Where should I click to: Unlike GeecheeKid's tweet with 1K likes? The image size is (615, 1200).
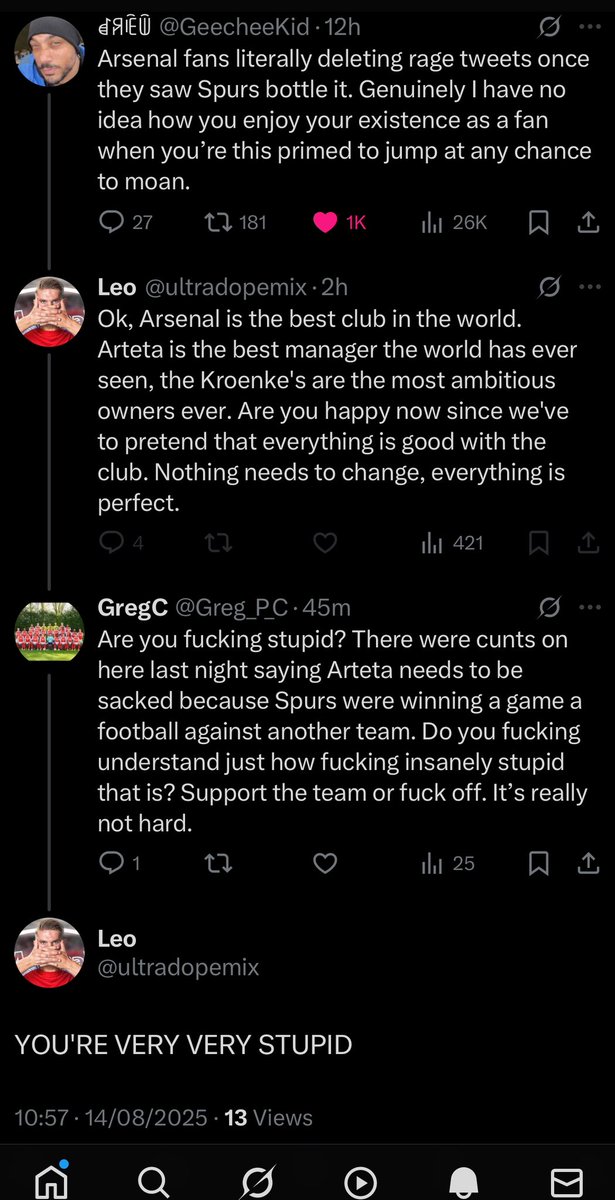[x=326, y=222]
